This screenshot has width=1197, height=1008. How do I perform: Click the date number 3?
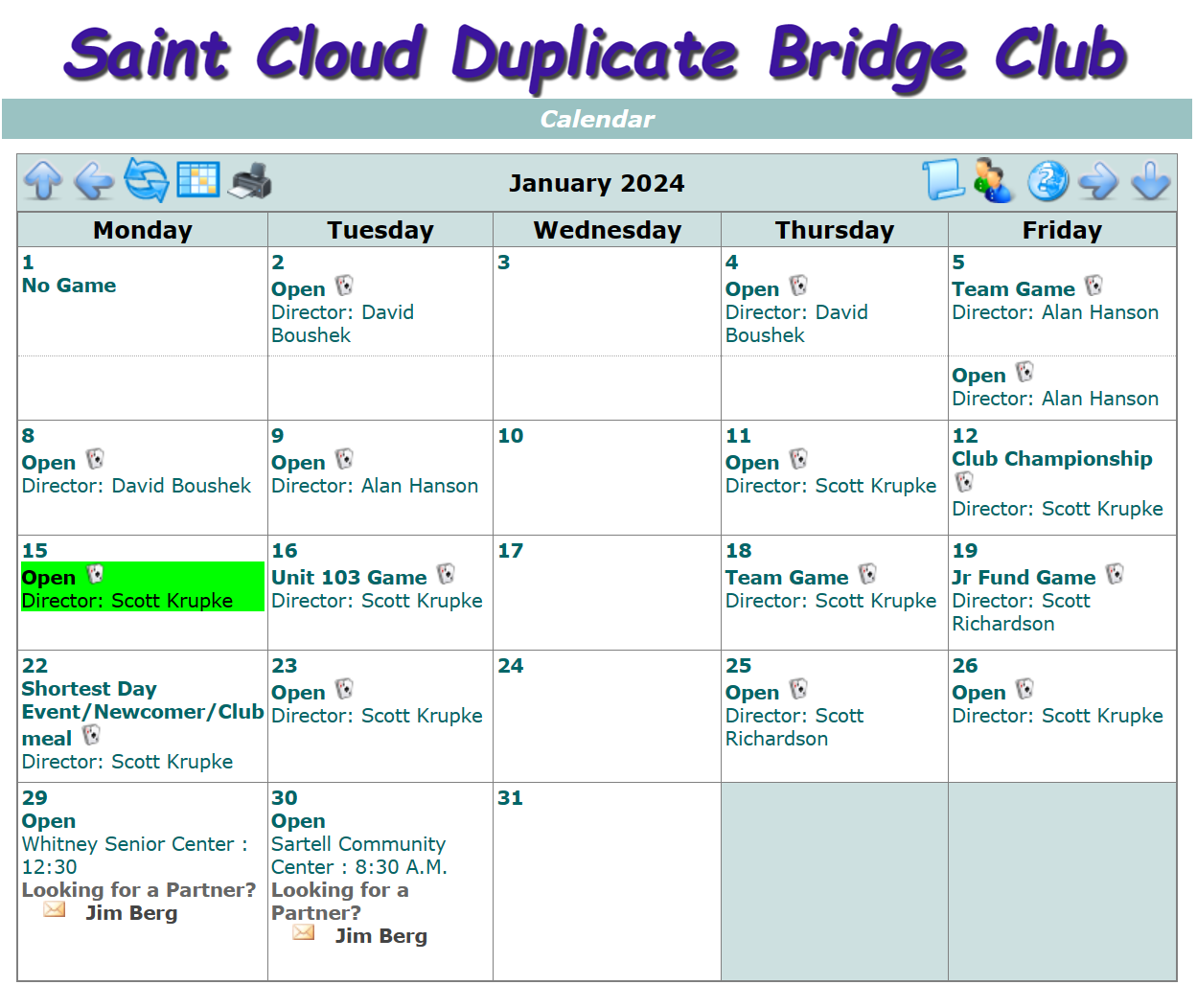click(504, 263)
